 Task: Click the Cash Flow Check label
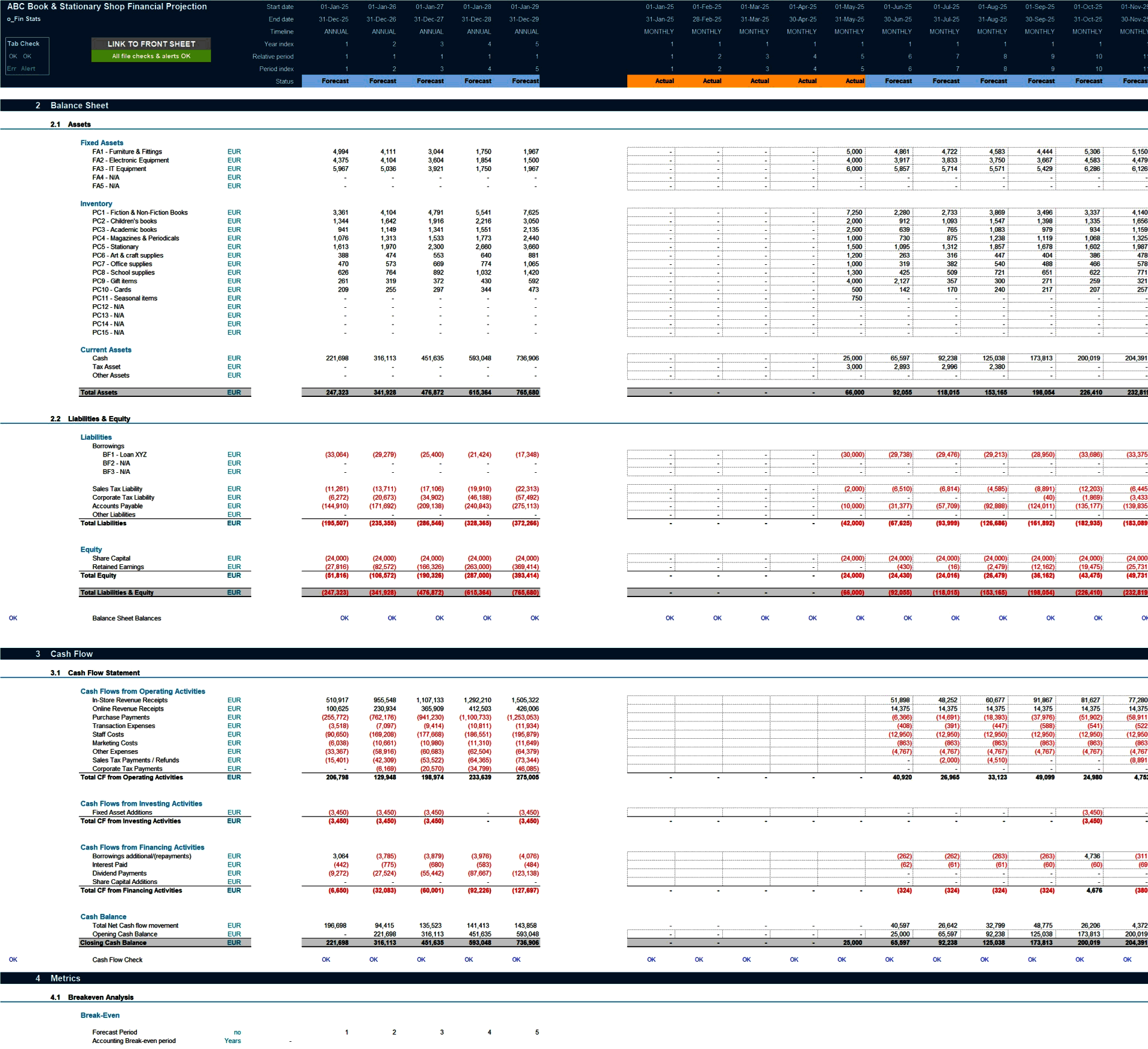[x=117, y=960]
